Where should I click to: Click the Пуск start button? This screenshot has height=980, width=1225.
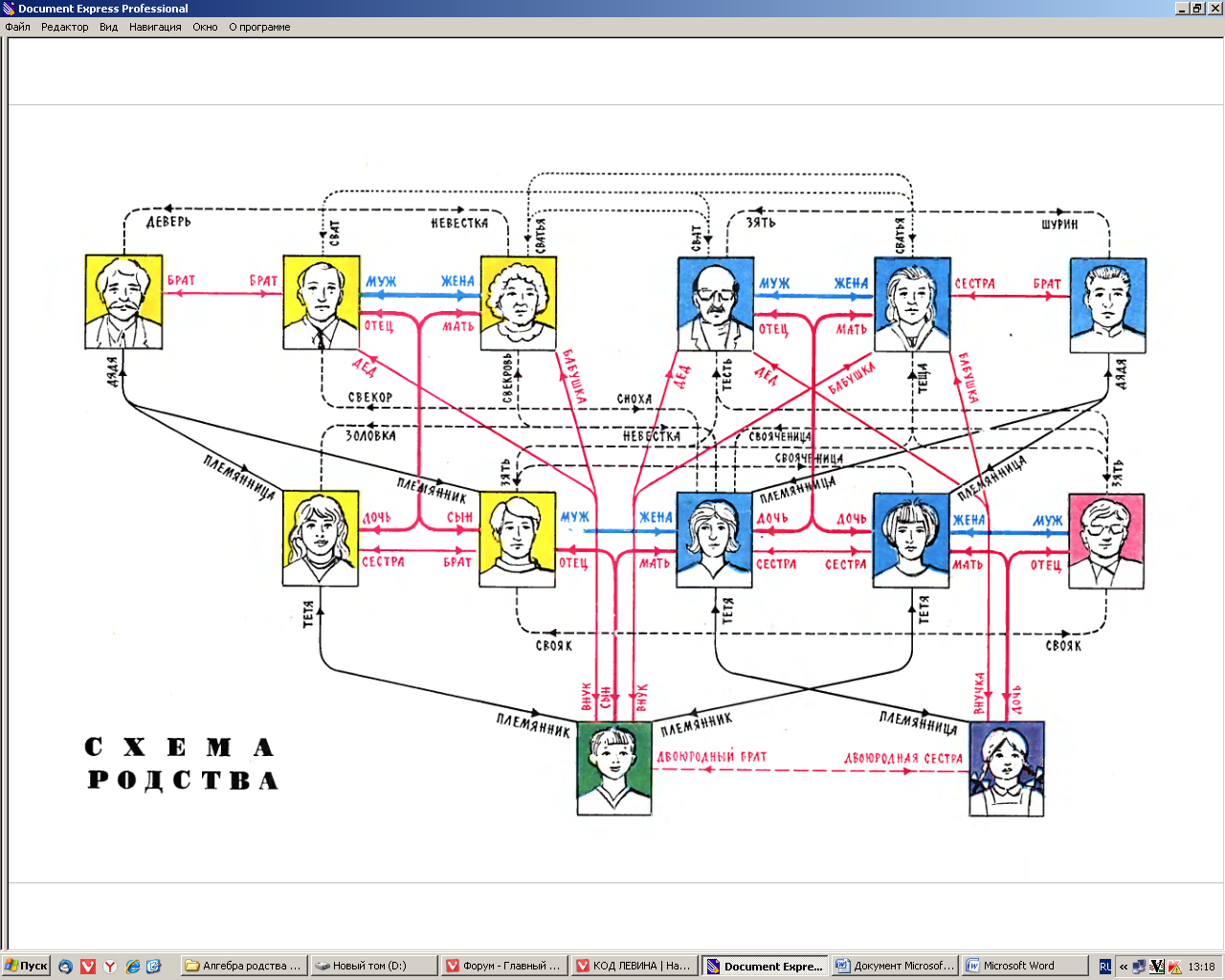point(26,966)
